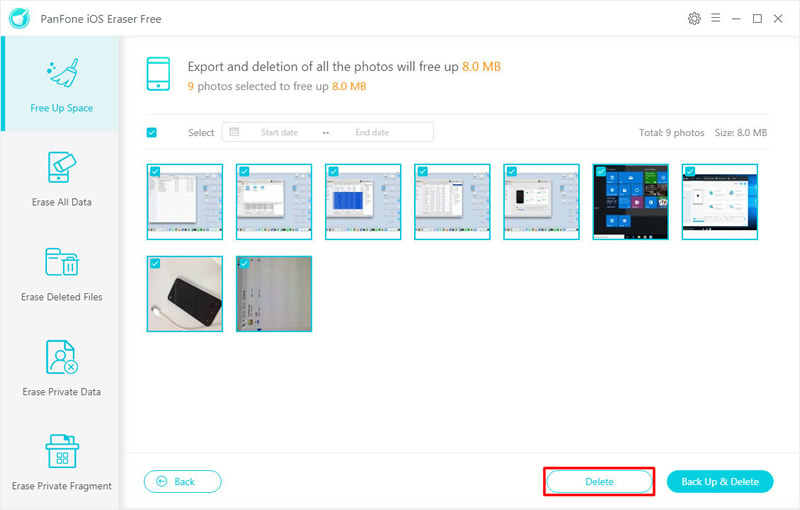
Task: Select the blue spreadsheet screenshot thumbnail
Action: [363, 202]
